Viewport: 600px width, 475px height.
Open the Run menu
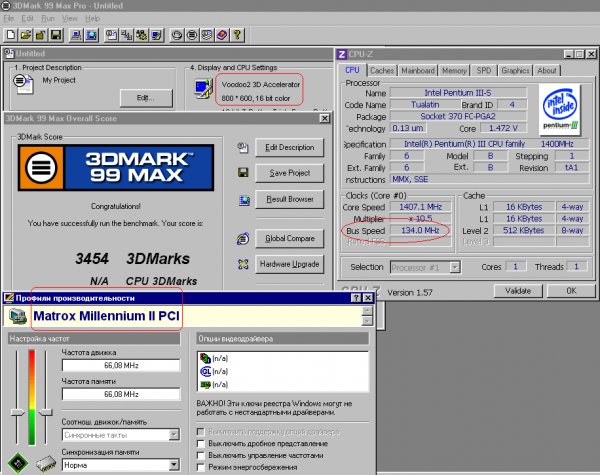click(x=48, y=18)
